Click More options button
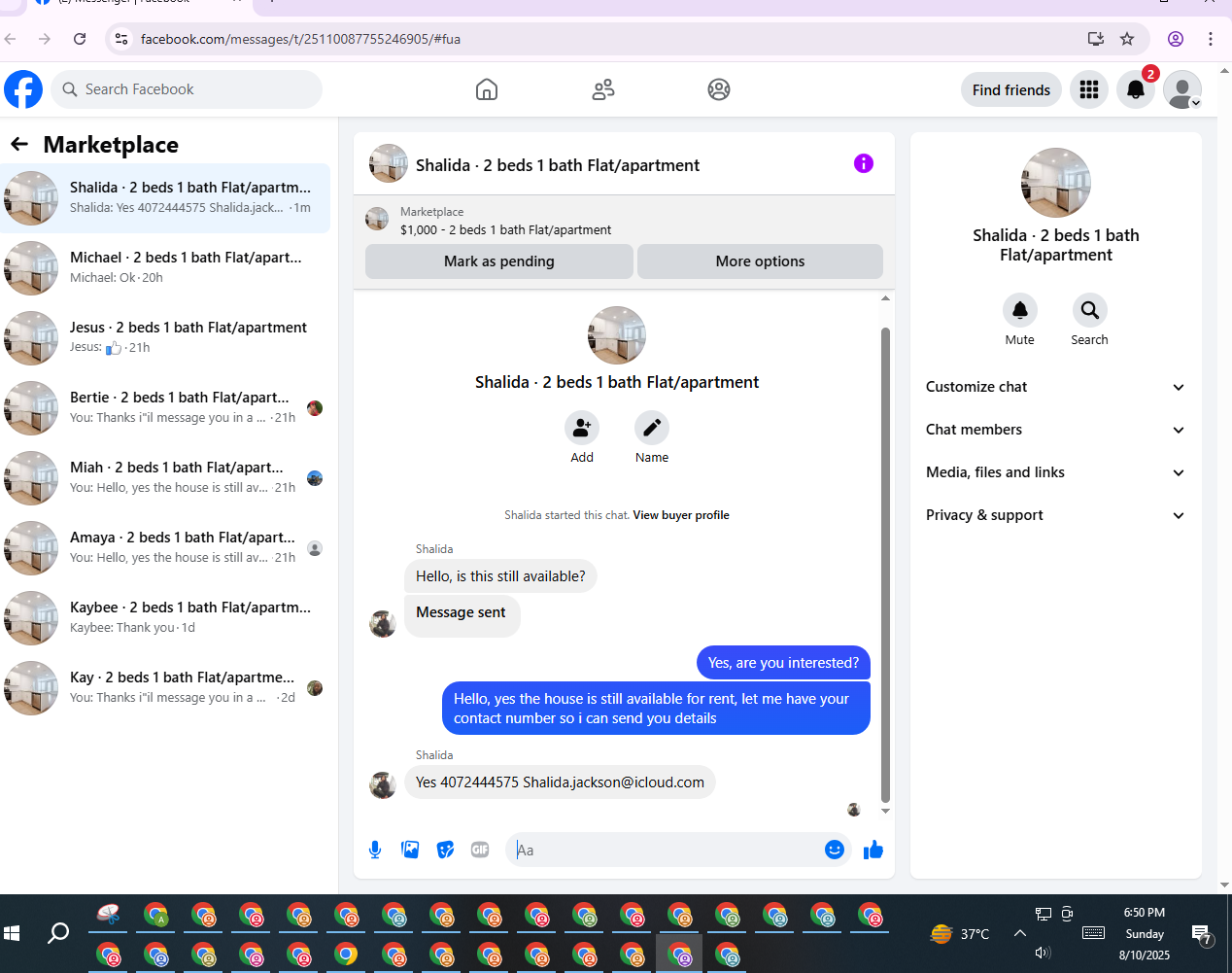Viewport: 1232px width, 973px height. click(760, 261)
